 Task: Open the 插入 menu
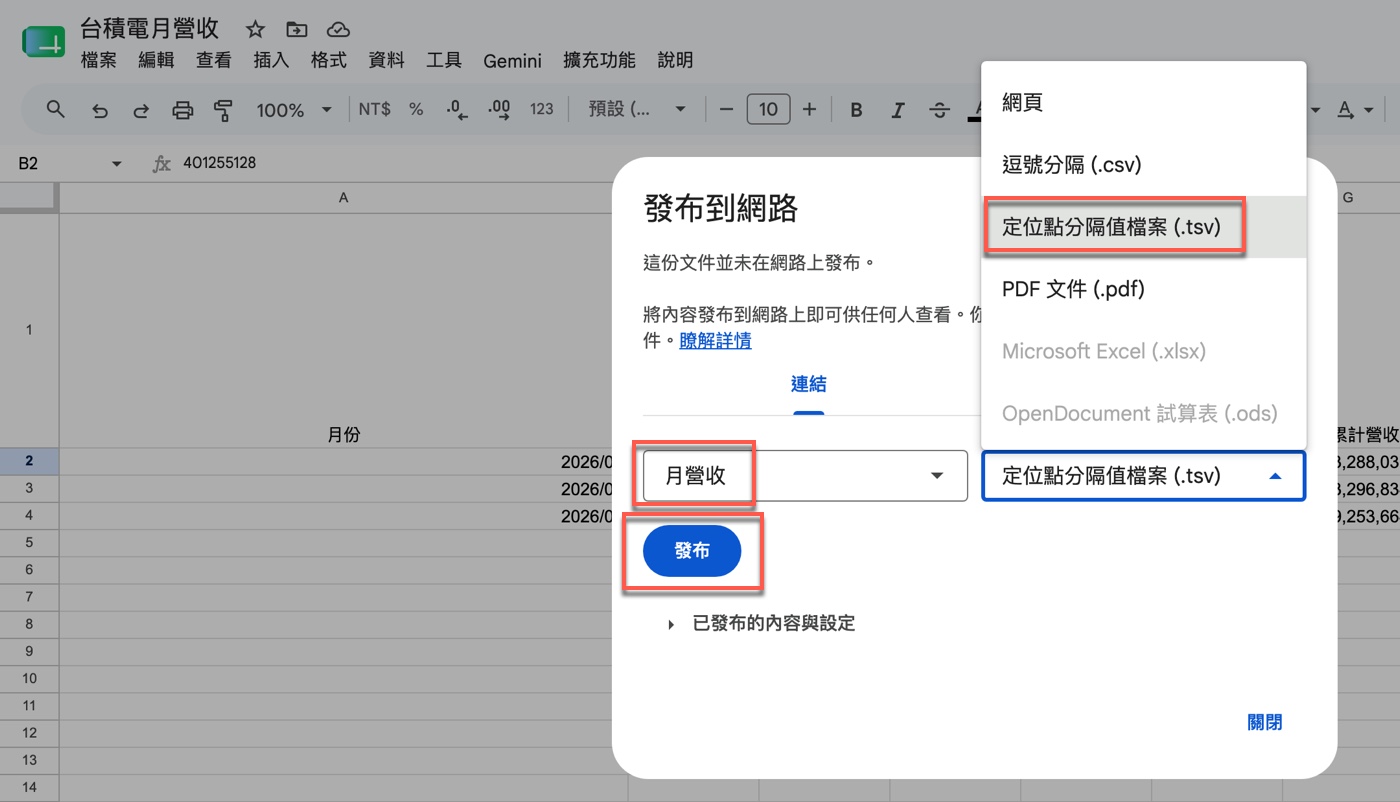click(271, 60)
